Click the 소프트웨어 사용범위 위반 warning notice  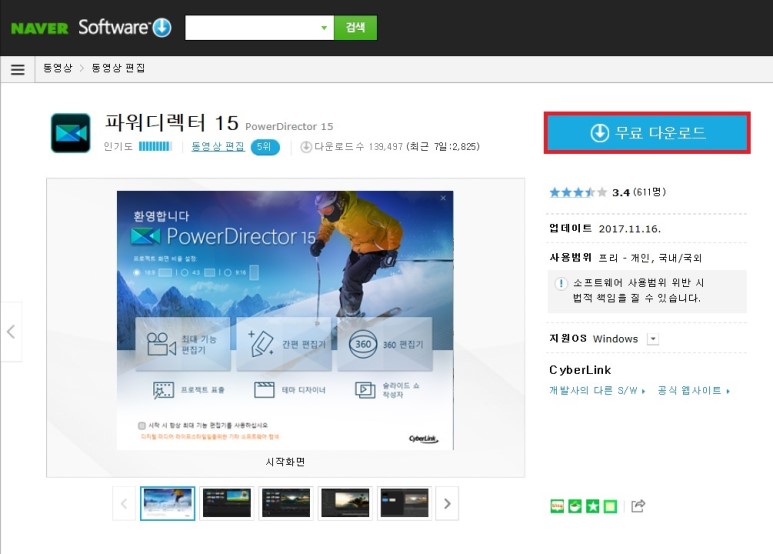(647, 291)
